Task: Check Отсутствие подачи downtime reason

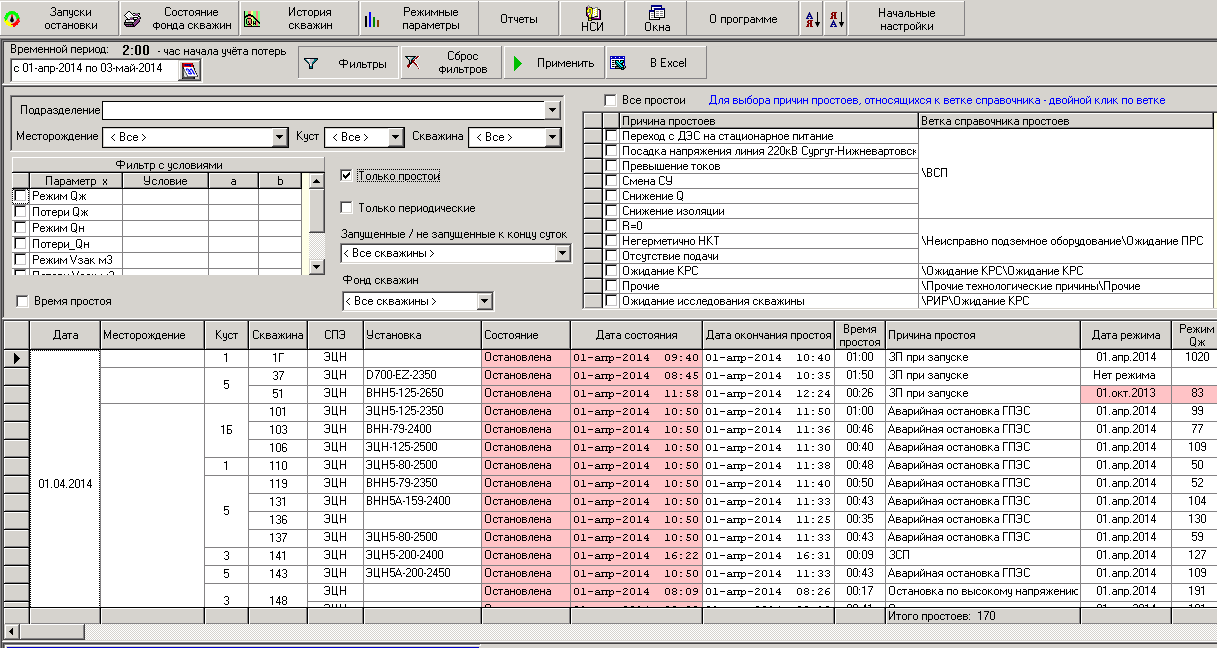Action: [x=611, y=256]
